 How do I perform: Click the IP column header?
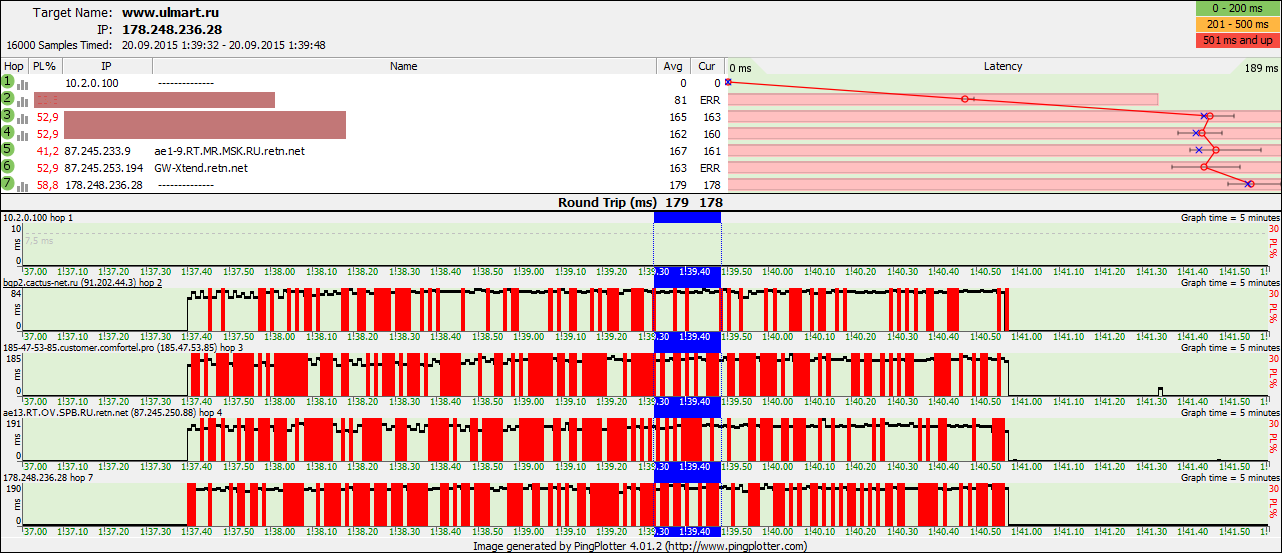coord(106,66)
